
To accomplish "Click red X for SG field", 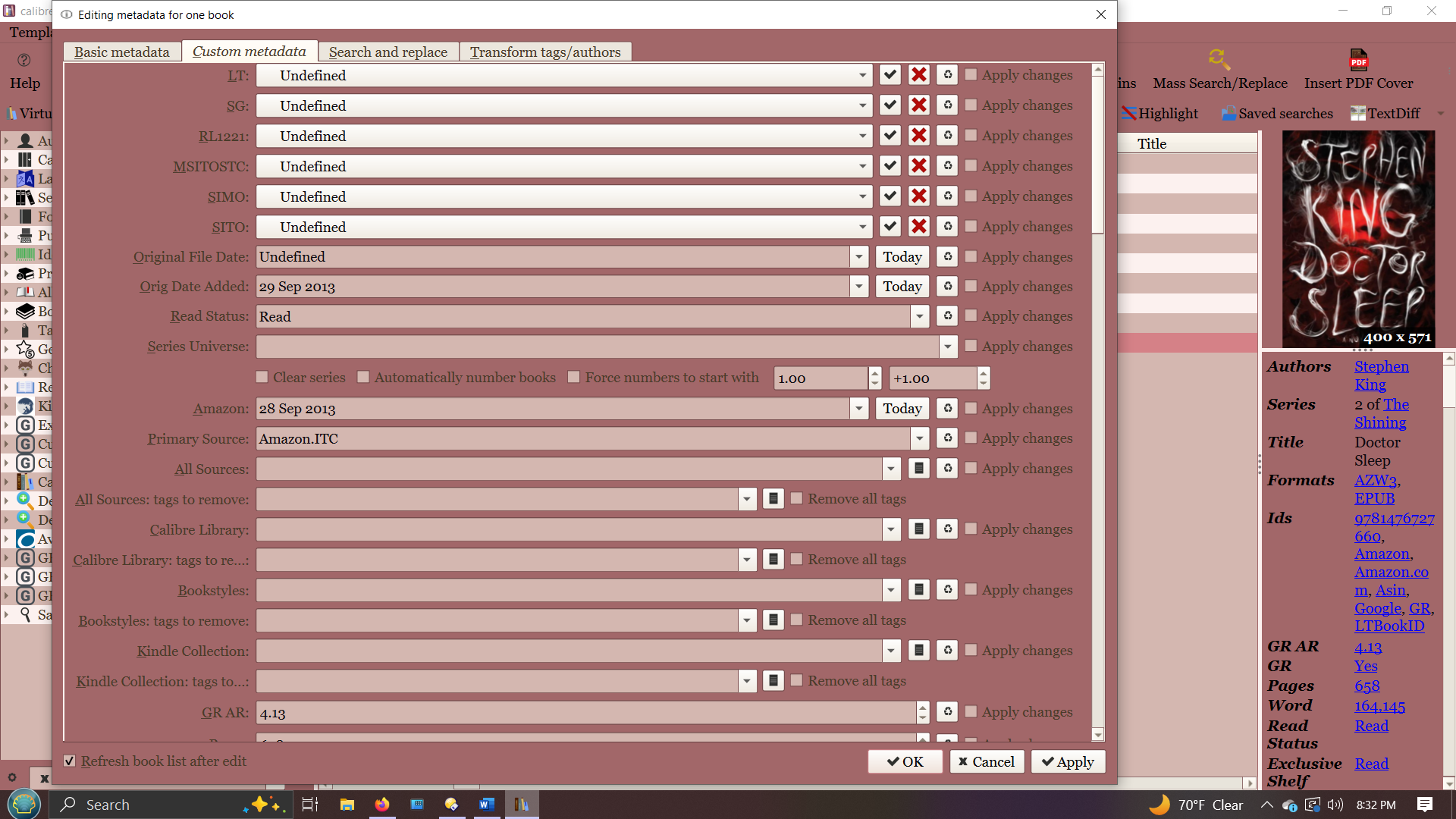I will click(x=919, y=105).
